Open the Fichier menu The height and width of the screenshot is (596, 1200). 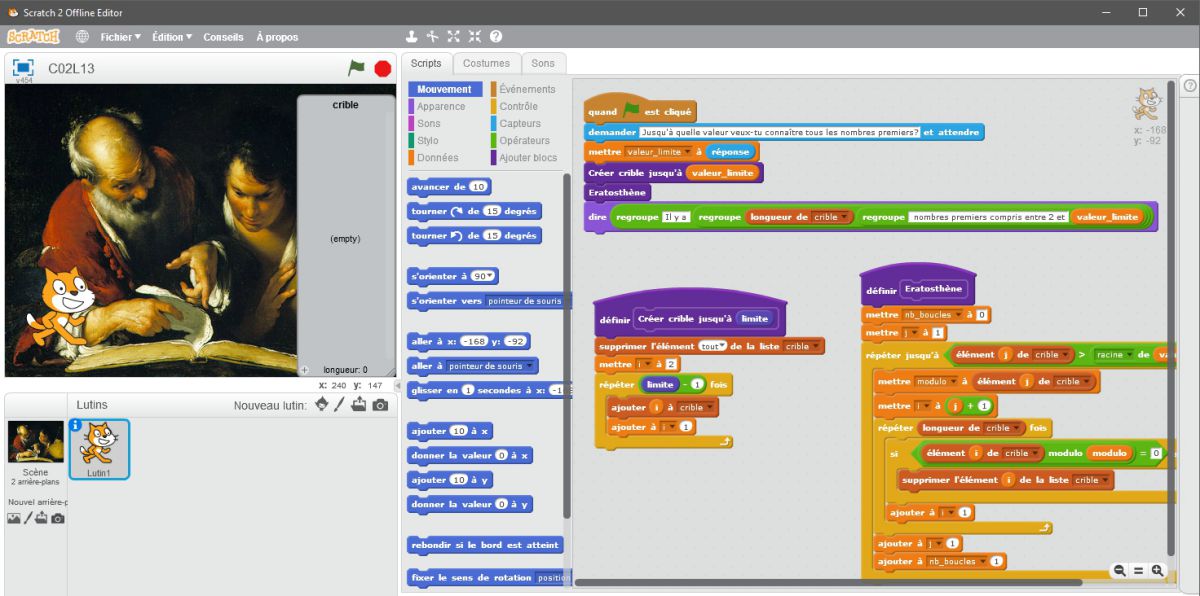tap(120, 37)
